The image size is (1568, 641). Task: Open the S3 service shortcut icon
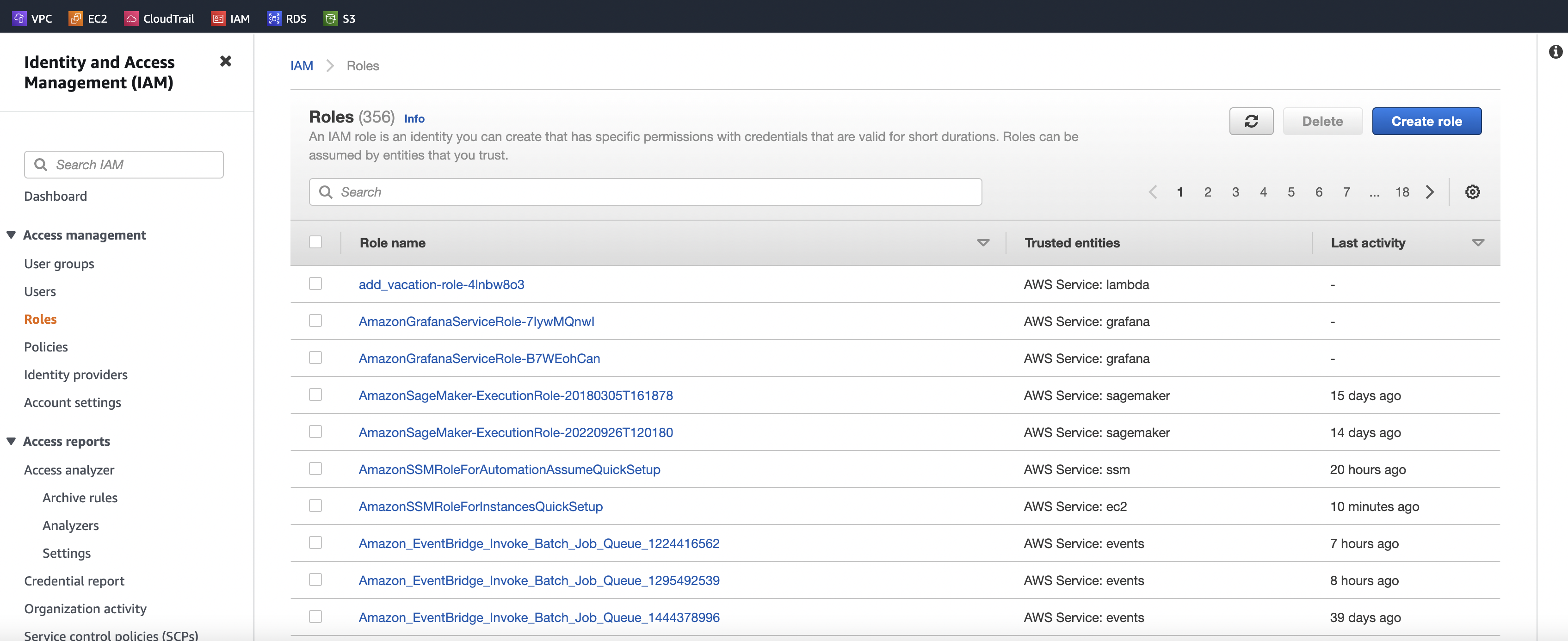pos(331,18)
